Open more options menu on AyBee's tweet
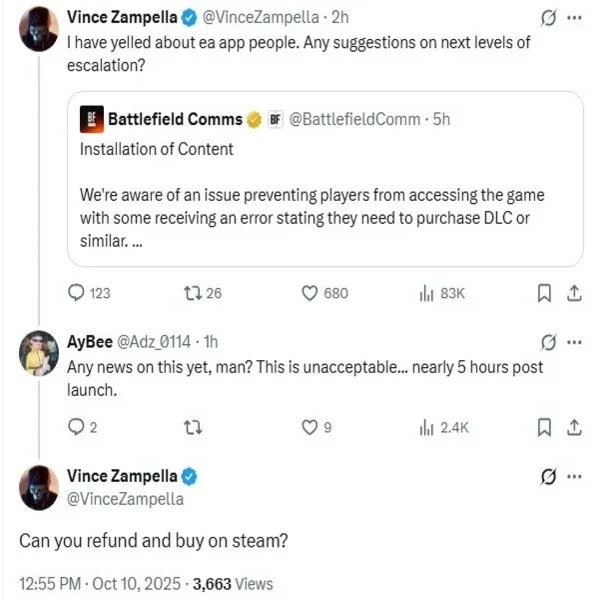Screen dimensions: 600x600 [573, 341]
